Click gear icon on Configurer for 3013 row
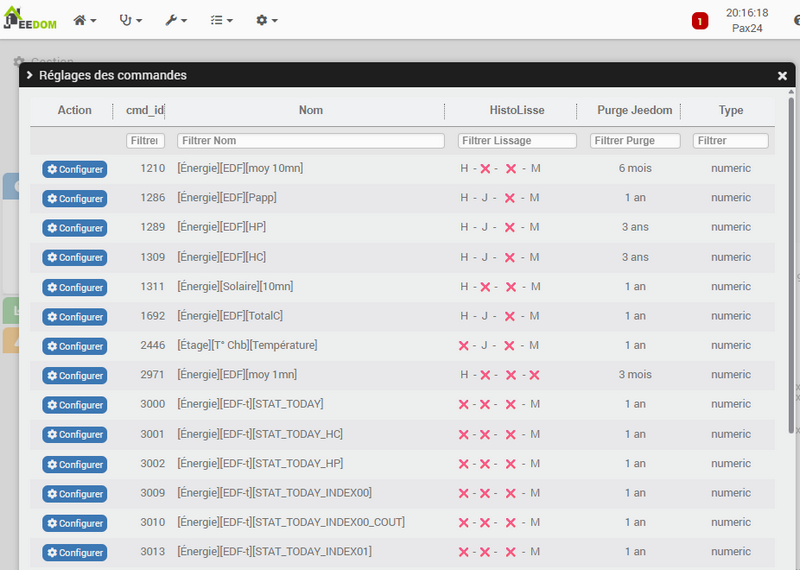 coord(52,553)
